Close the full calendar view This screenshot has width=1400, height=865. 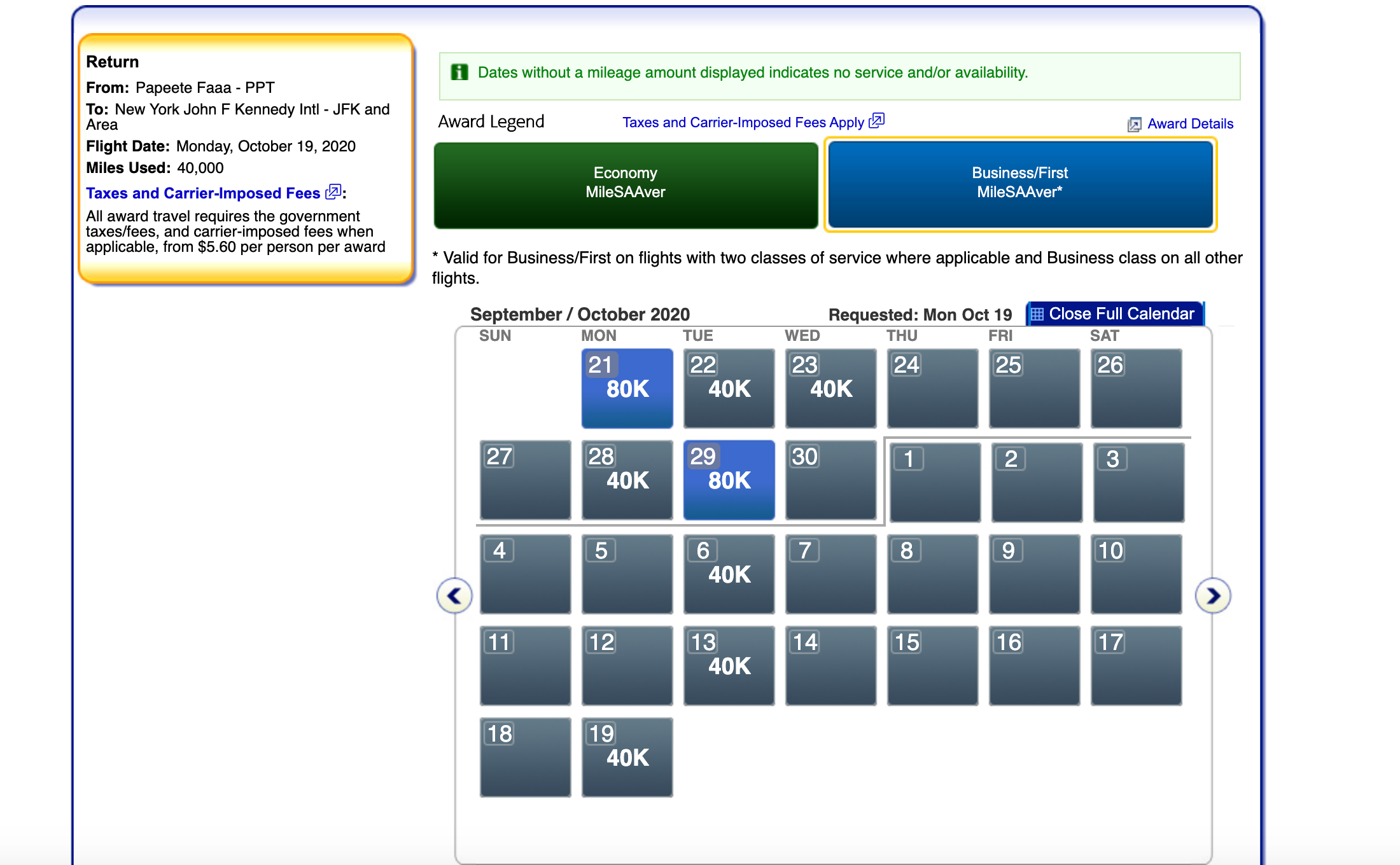(1121, 314)
